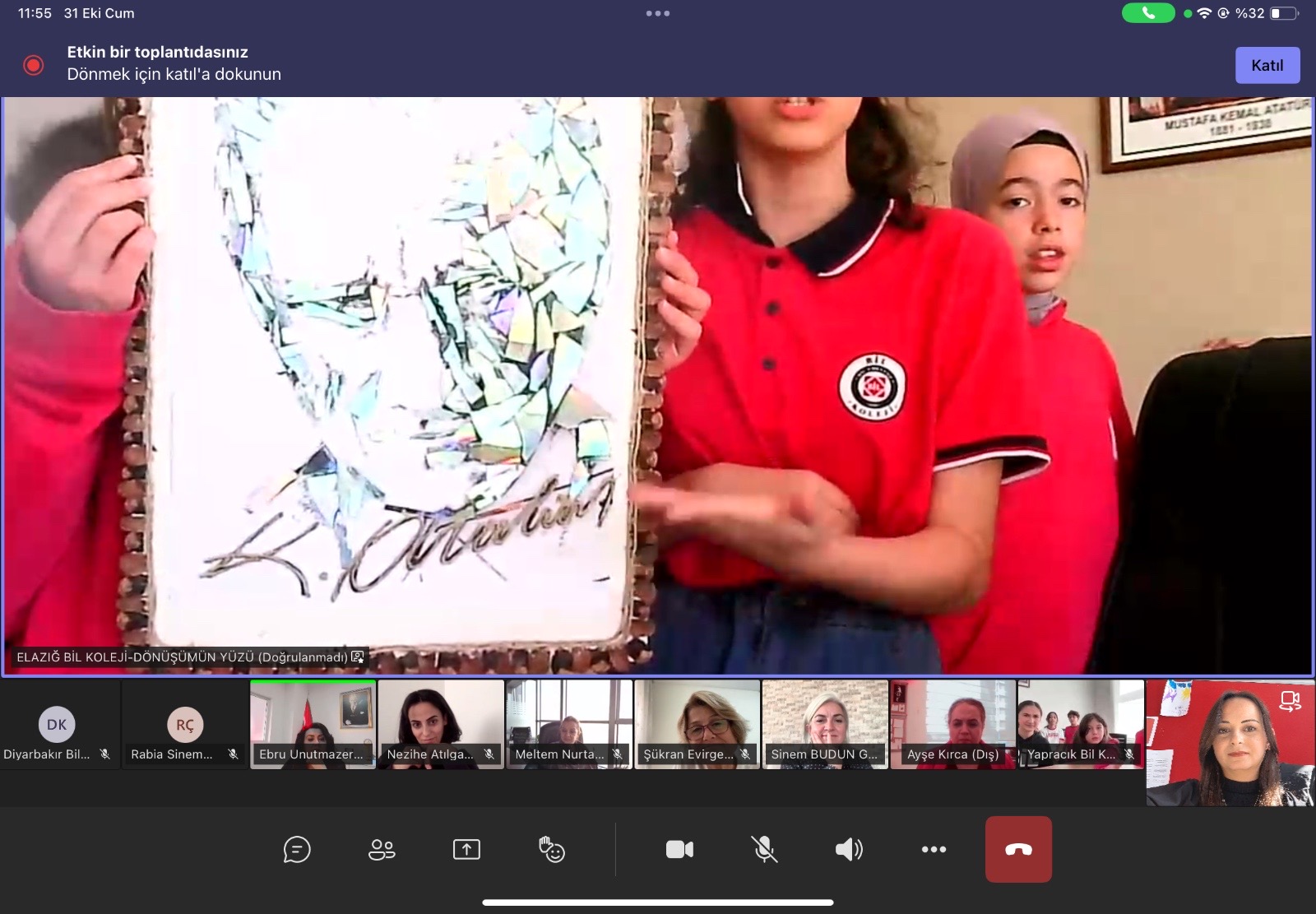Tap the Katıl button
Viewport: 1316px width, 914px height.
pos(1267,65)
